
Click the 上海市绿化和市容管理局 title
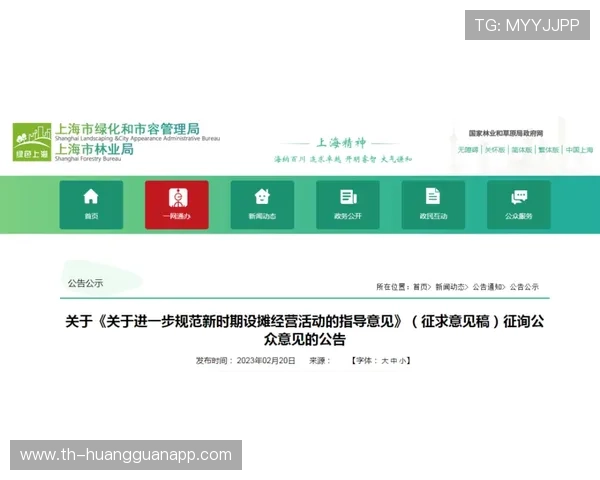click(127, 129)
